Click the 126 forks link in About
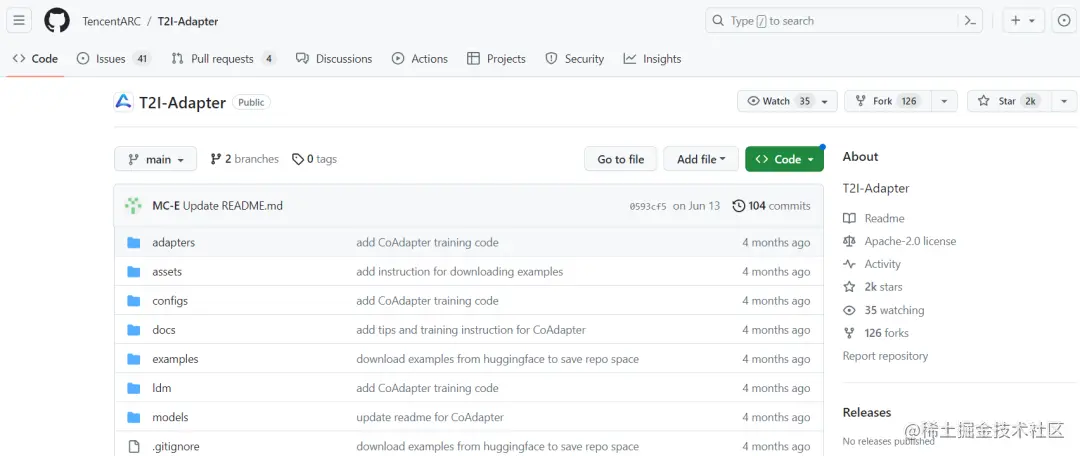 point(886,333)
